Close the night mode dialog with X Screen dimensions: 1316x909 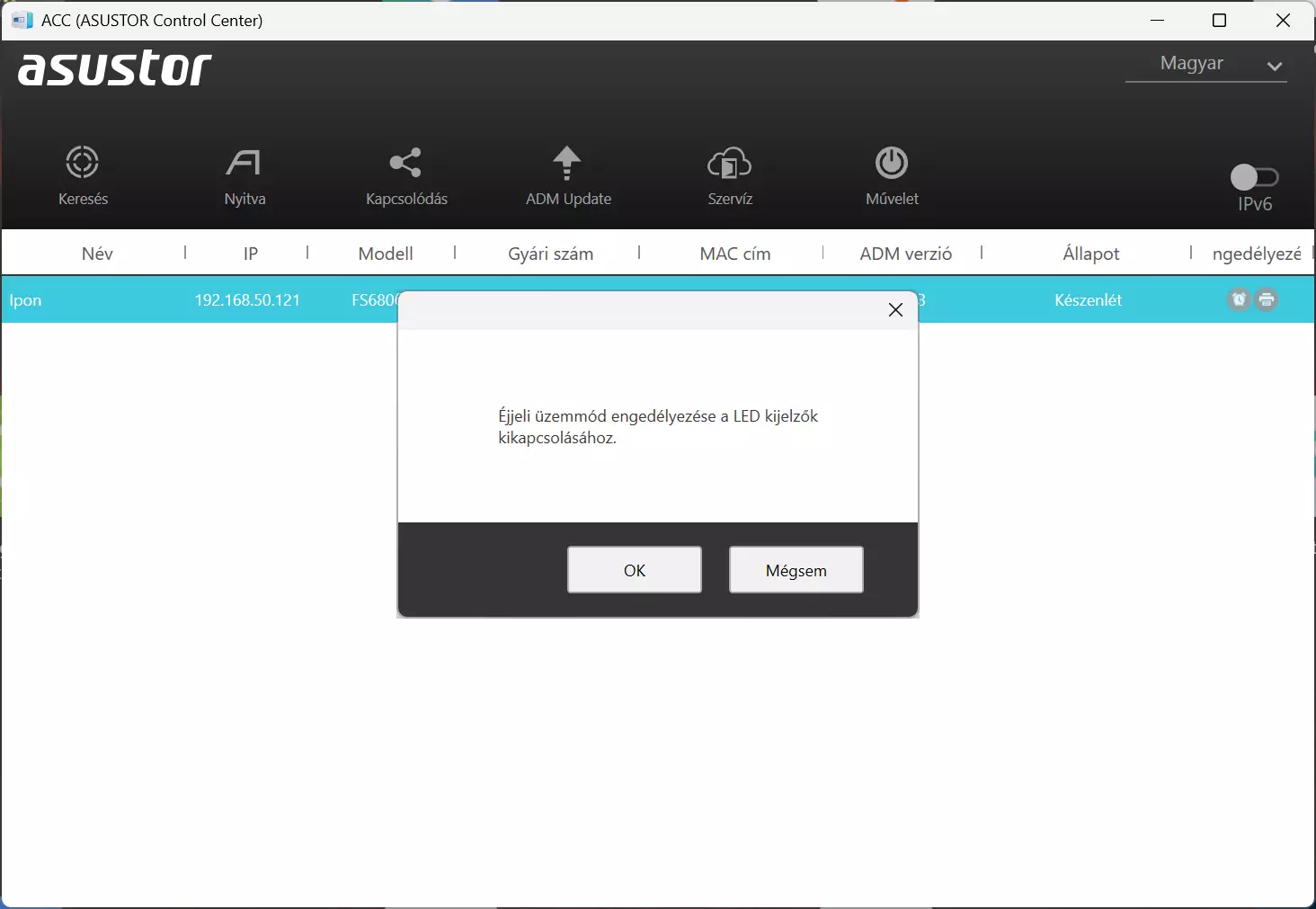[895, 310]
